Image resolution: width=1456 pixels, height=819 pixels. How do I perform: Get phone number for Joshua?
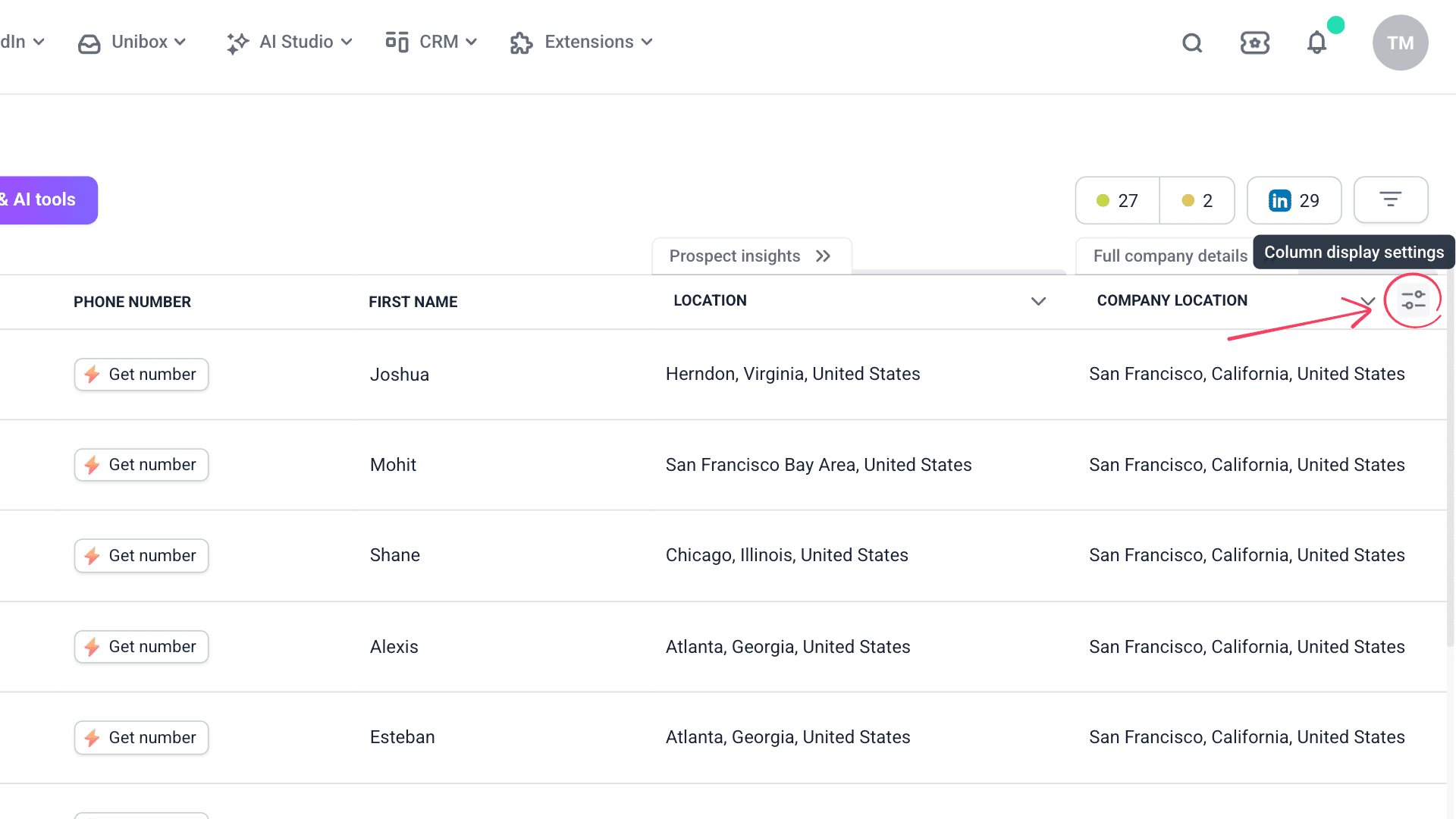141,375
